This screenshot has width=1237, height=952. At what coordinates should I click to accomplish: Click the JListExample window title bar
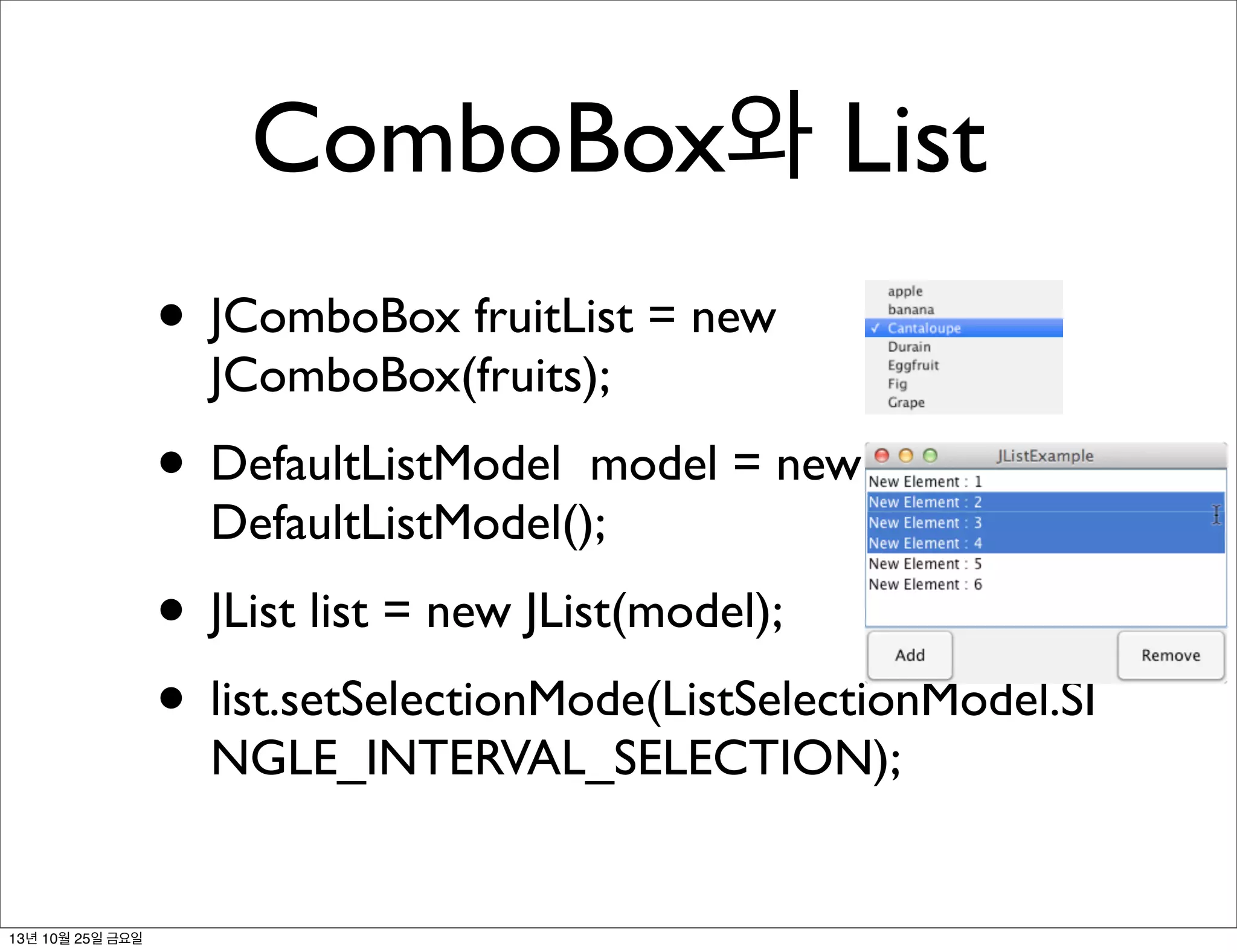(x=1046, y=455)
